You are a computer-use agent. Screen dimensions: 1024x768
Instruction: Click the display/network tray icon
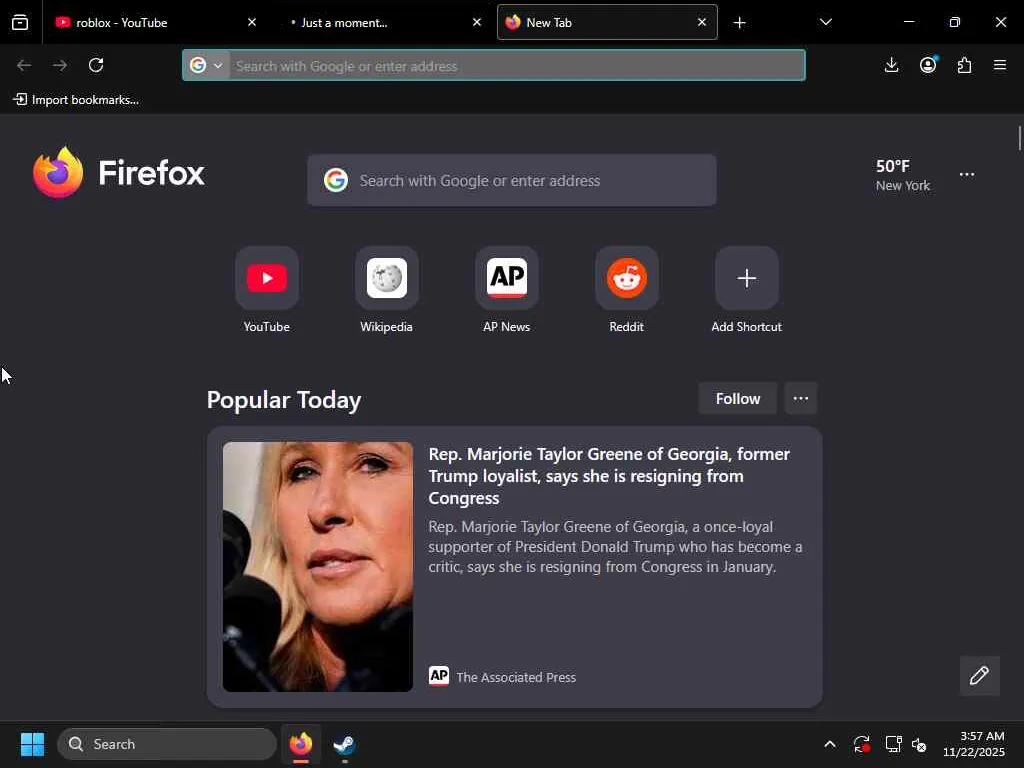pyautogui.click(x=893, y=744)
